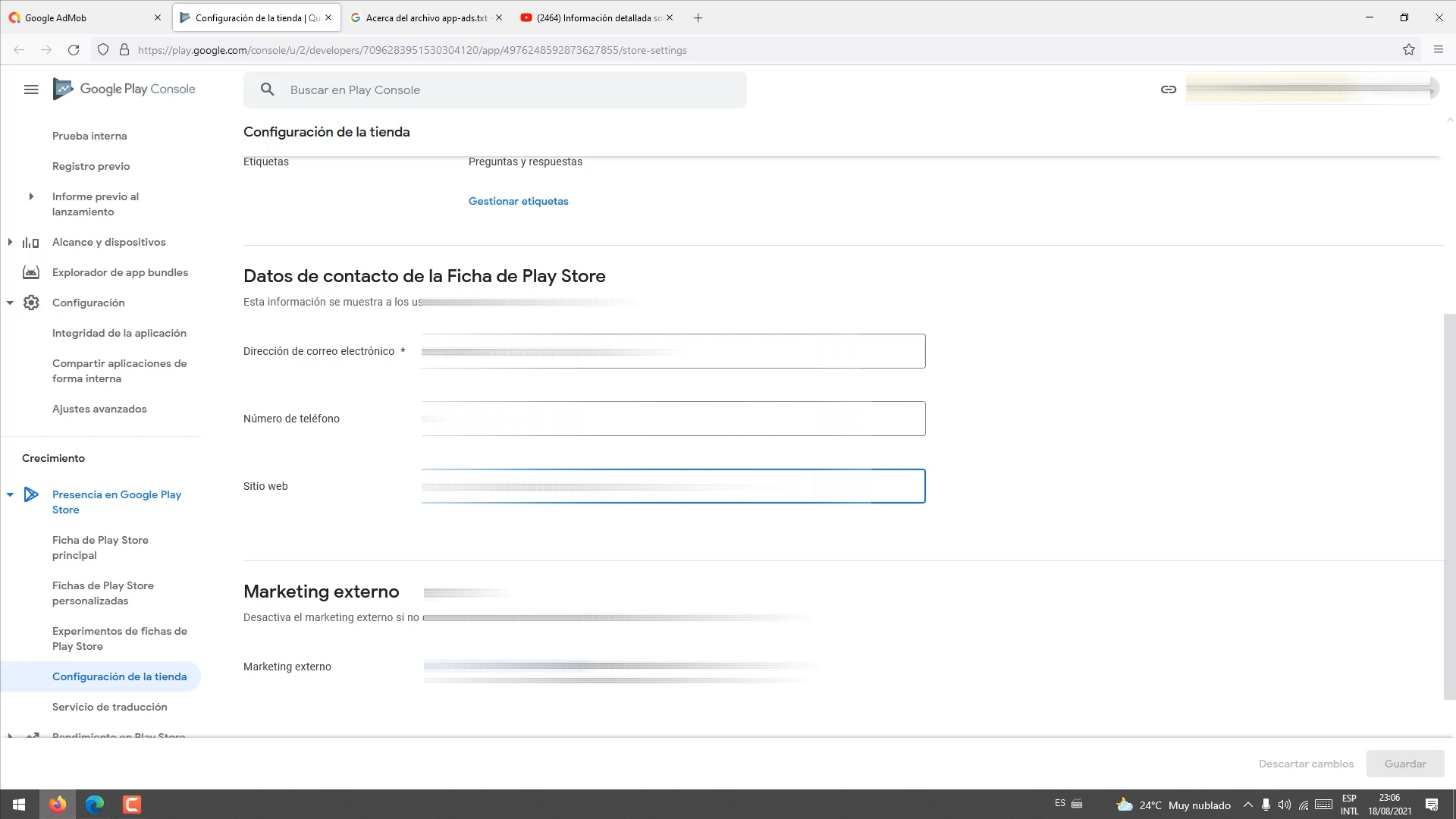The image size is (1456, 819).
Task: Click Descartar cambios button
Action: (1306, 764)
